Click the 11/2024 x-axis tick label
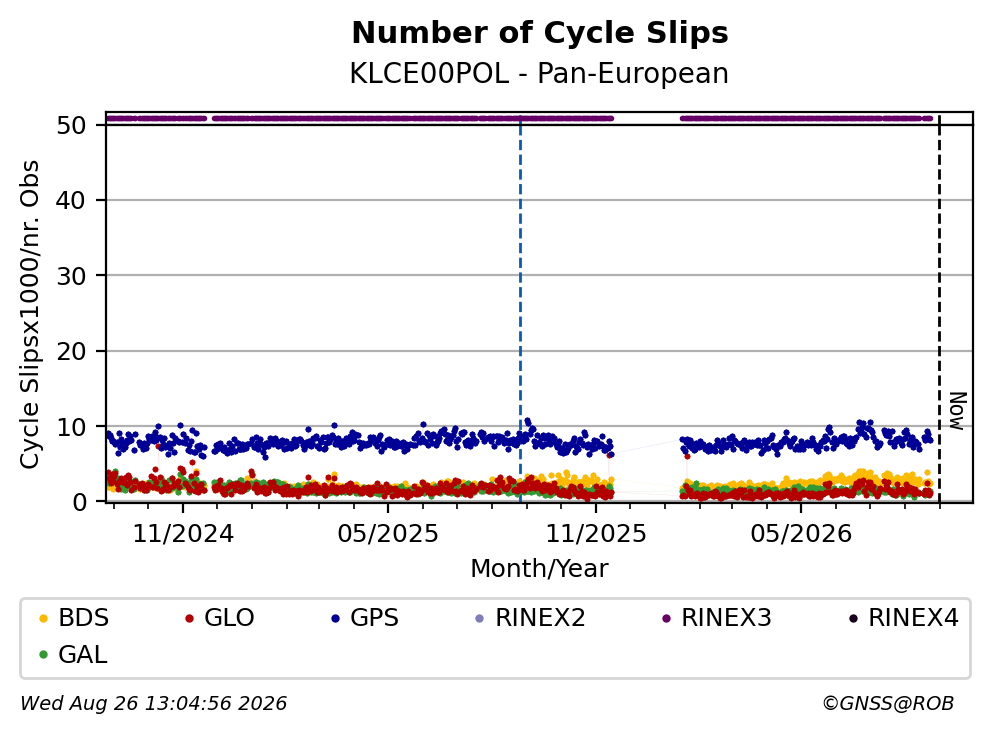Image resolution: width=993 pixels, height=734 pixels. coord(183,535)
